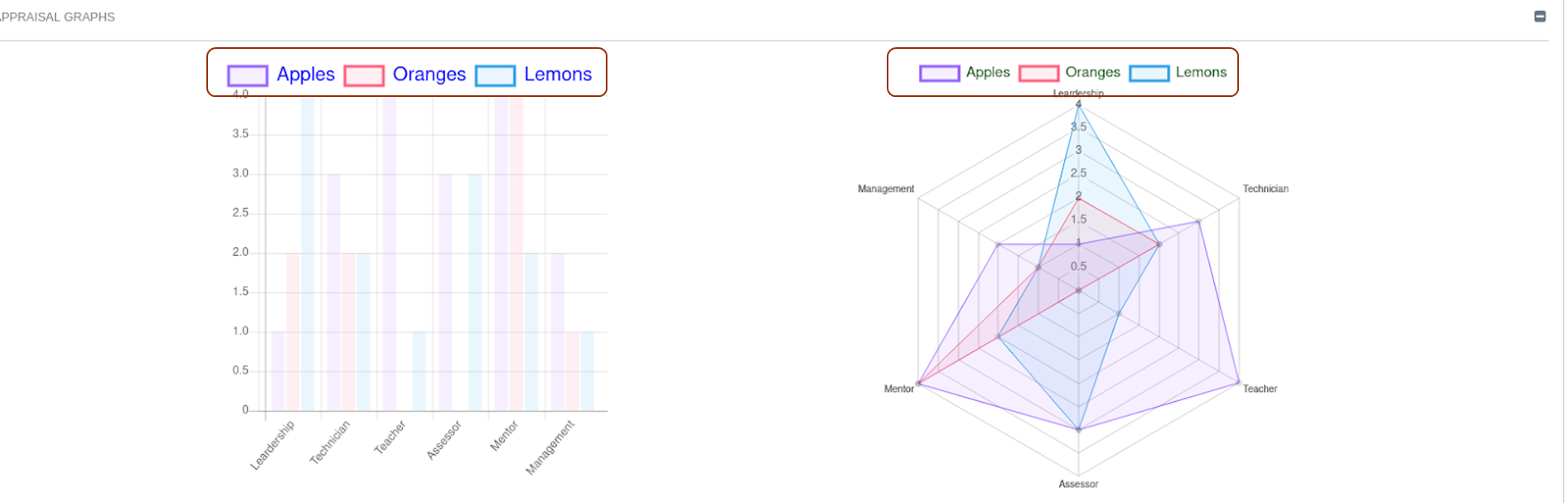Click pink Oranges swatch in bar chart legend

[364, 76]
